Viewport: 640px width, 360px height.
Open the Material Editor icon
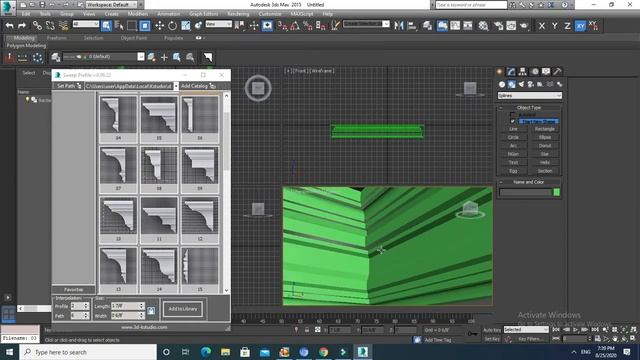(x=483, y=26)
